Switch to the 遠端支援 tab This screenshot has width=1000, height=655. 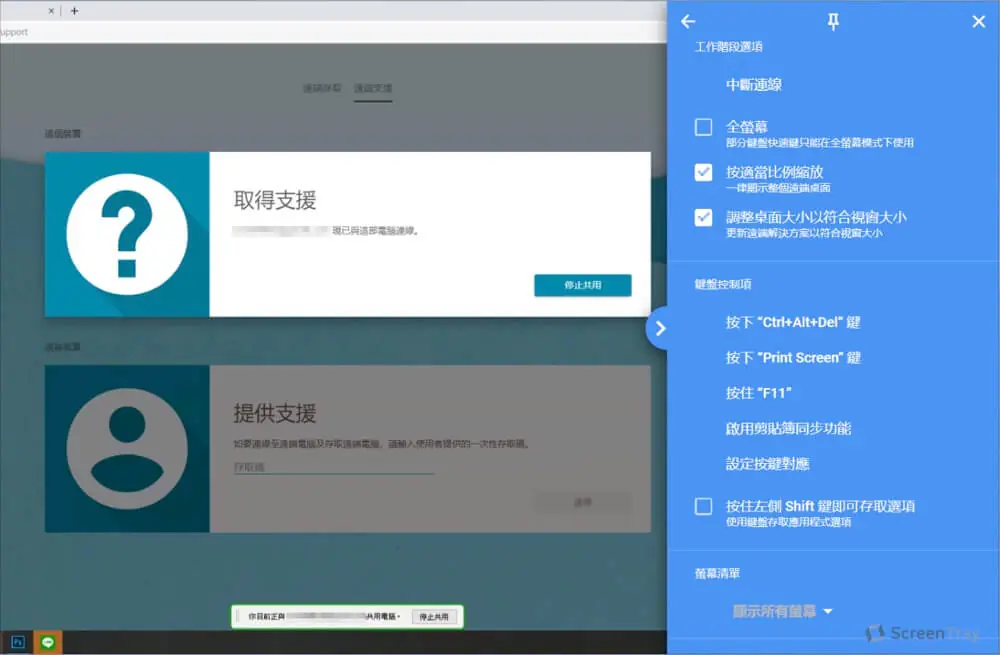pos(373,88)
